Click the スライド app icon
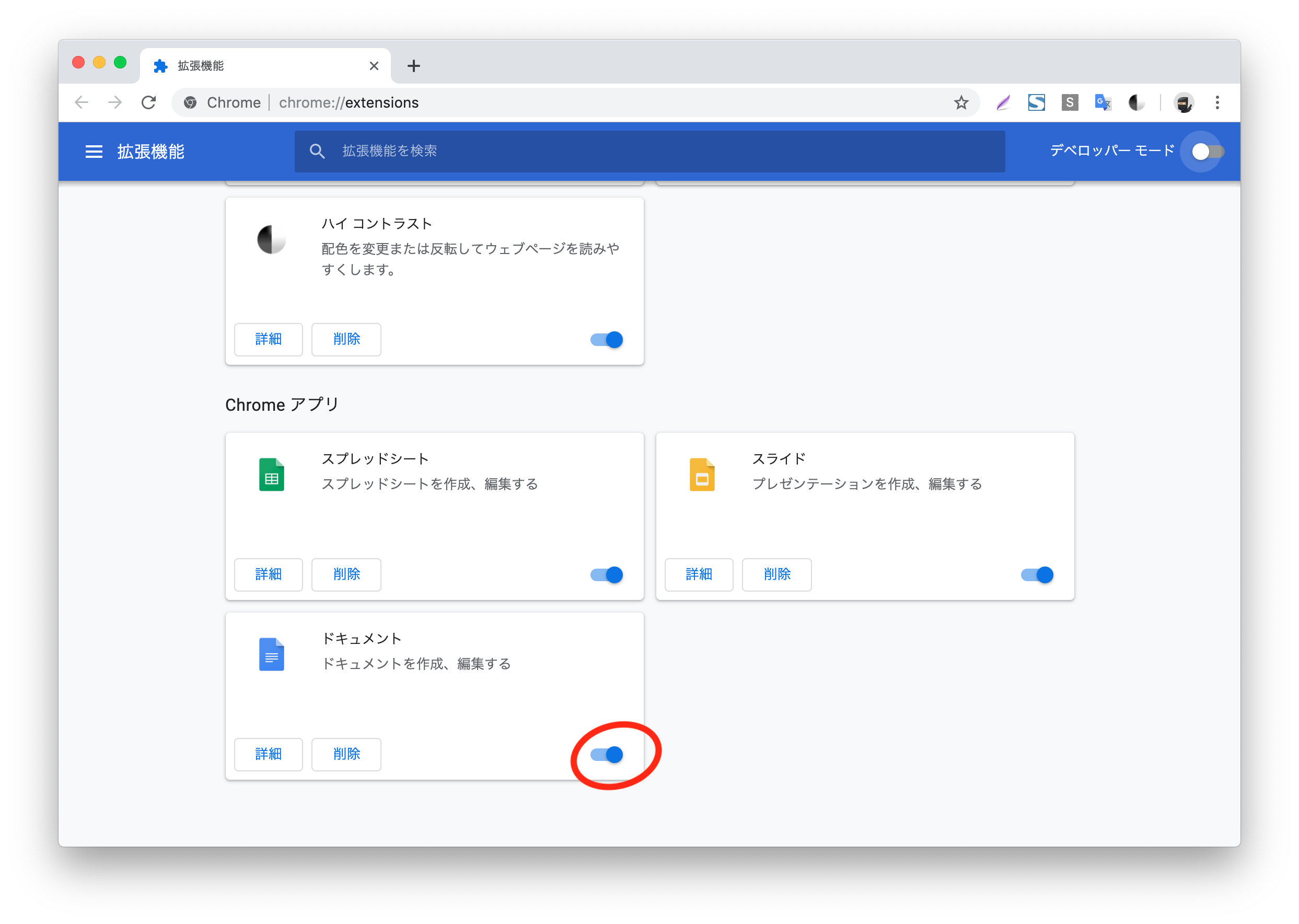 click(702, 474)
